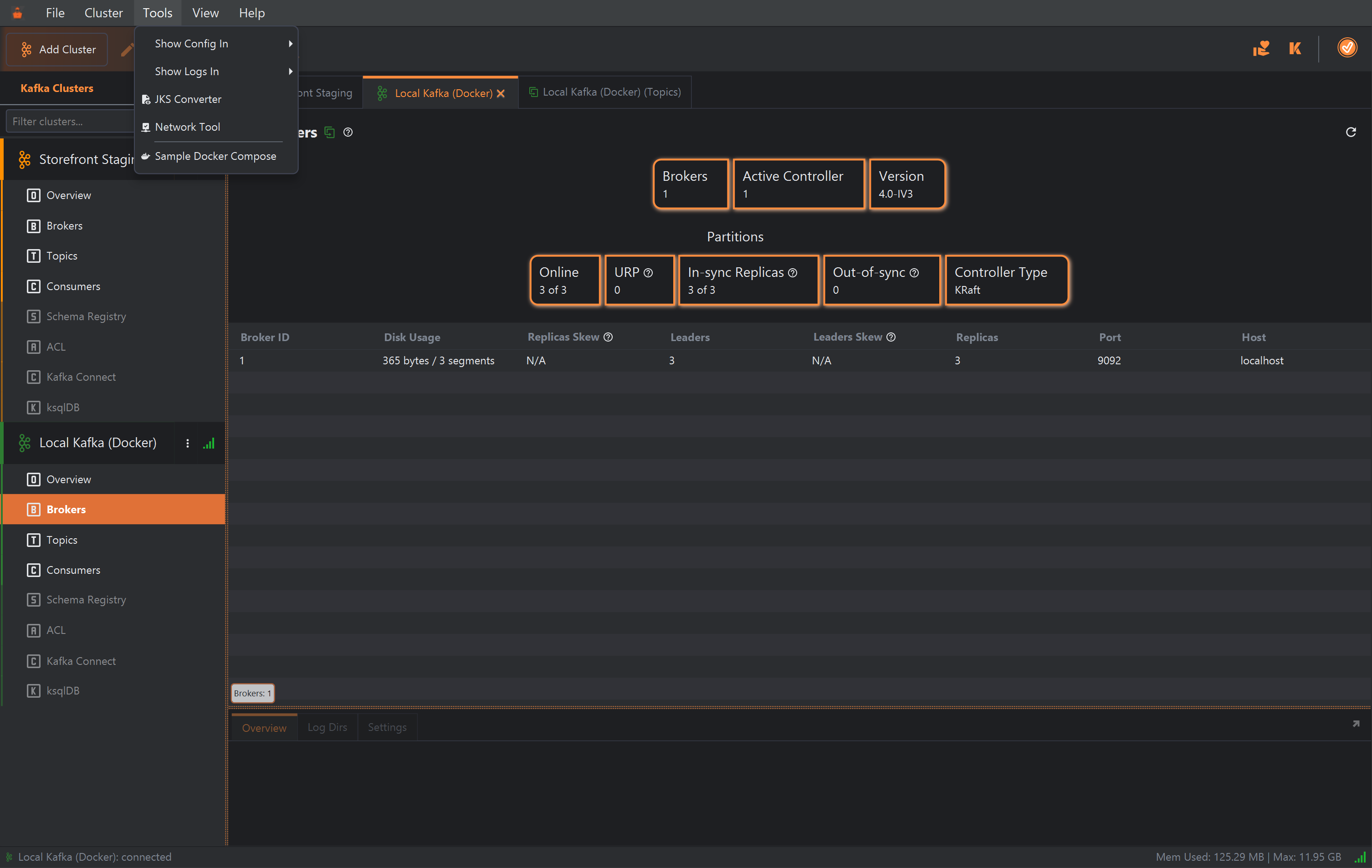Click the In-sync Replicas help icon
The width and height of the screenshot is (1372, 868).
coord(793,273)
